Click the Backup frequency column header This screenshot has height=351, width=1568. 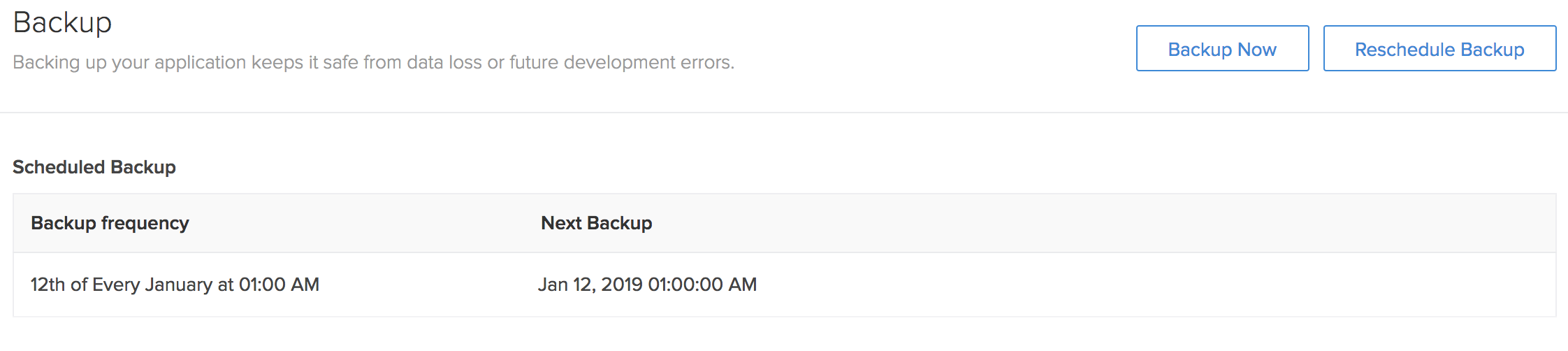click(x=110, y=223)
